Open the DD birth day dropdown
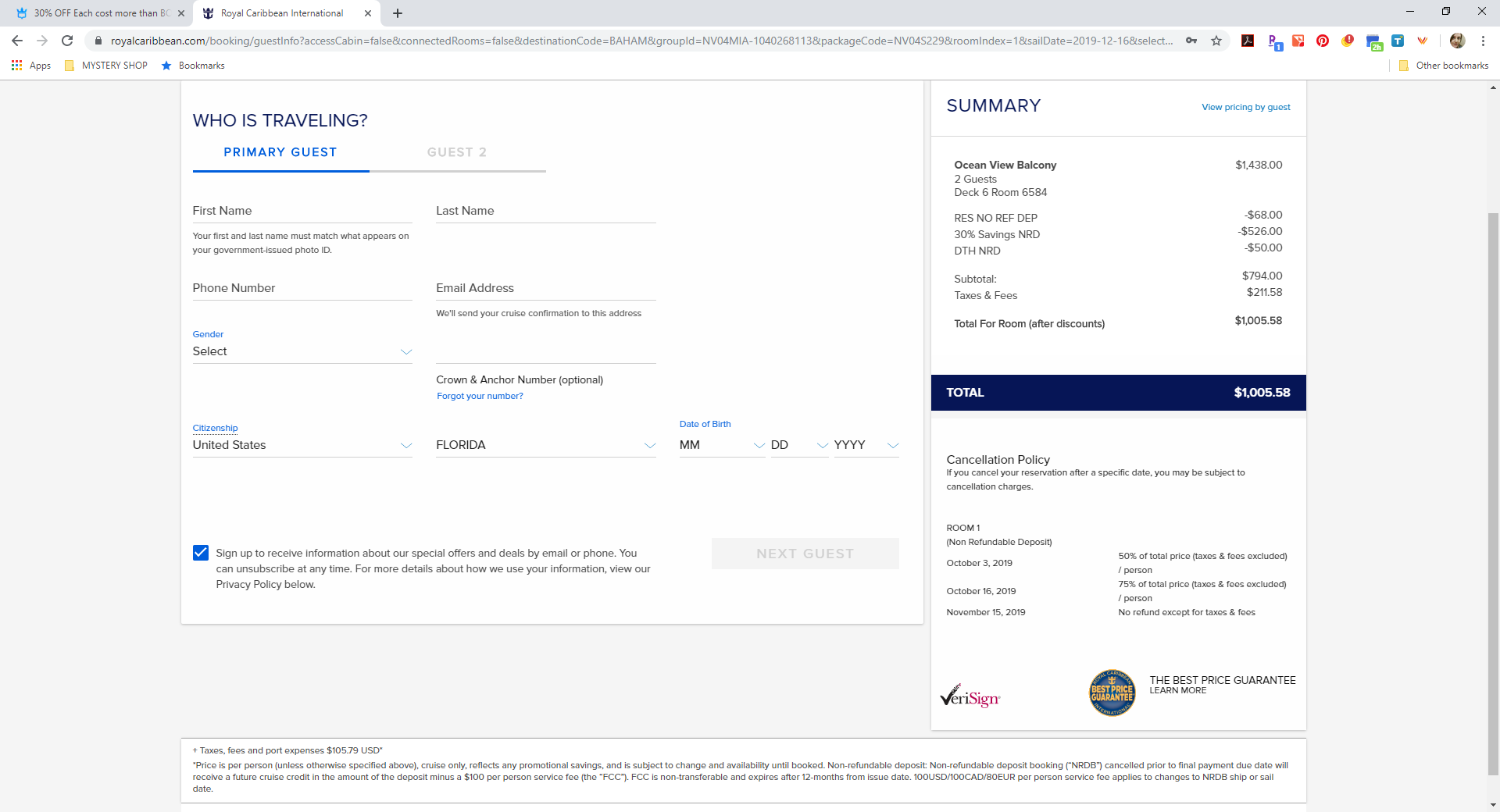The image size is (1500, 812). click(x=799, y=445)
